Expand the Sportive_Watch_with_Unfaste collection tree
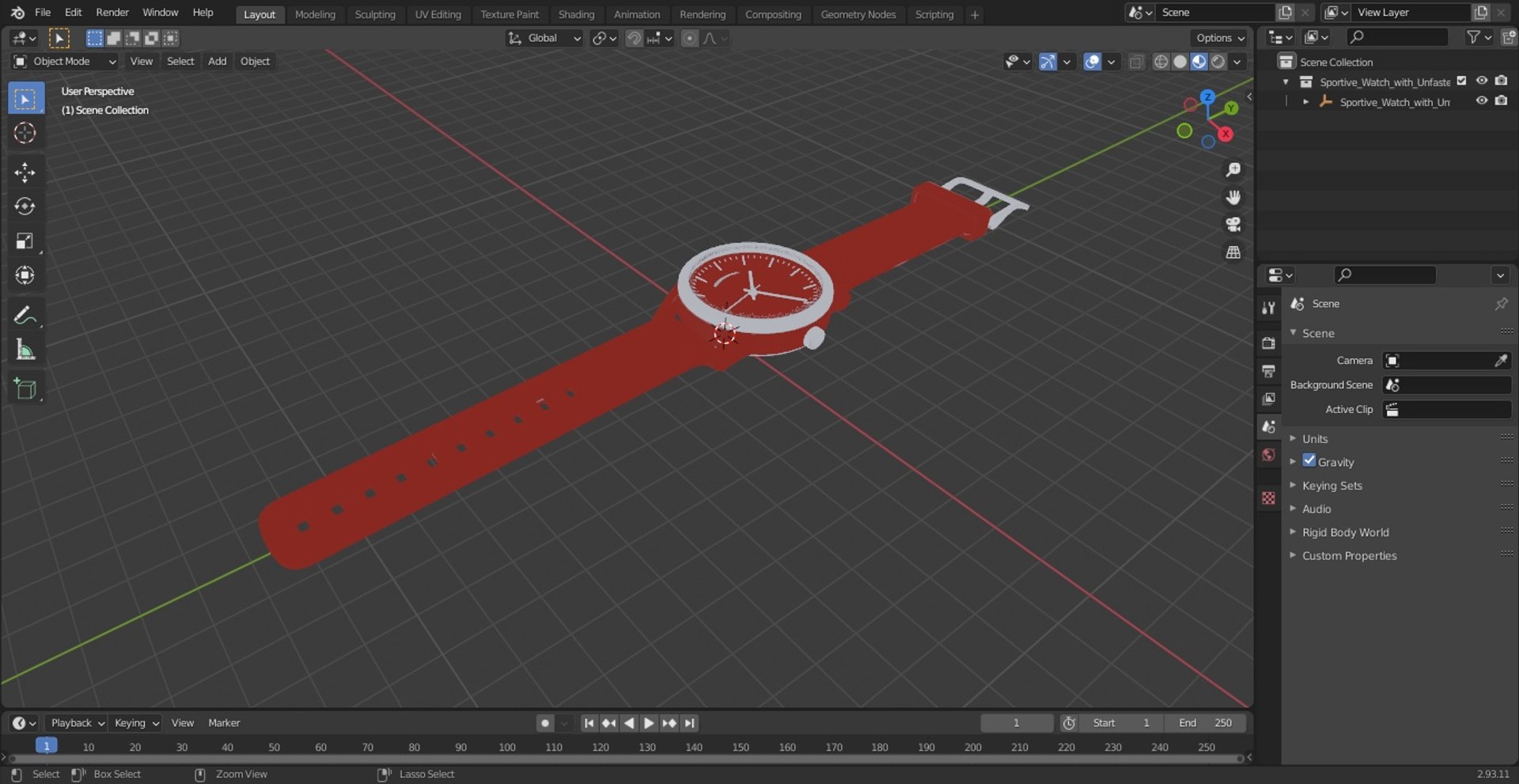The width and height of the screenshot is (1519, 784). click(x=1286, y=81)
